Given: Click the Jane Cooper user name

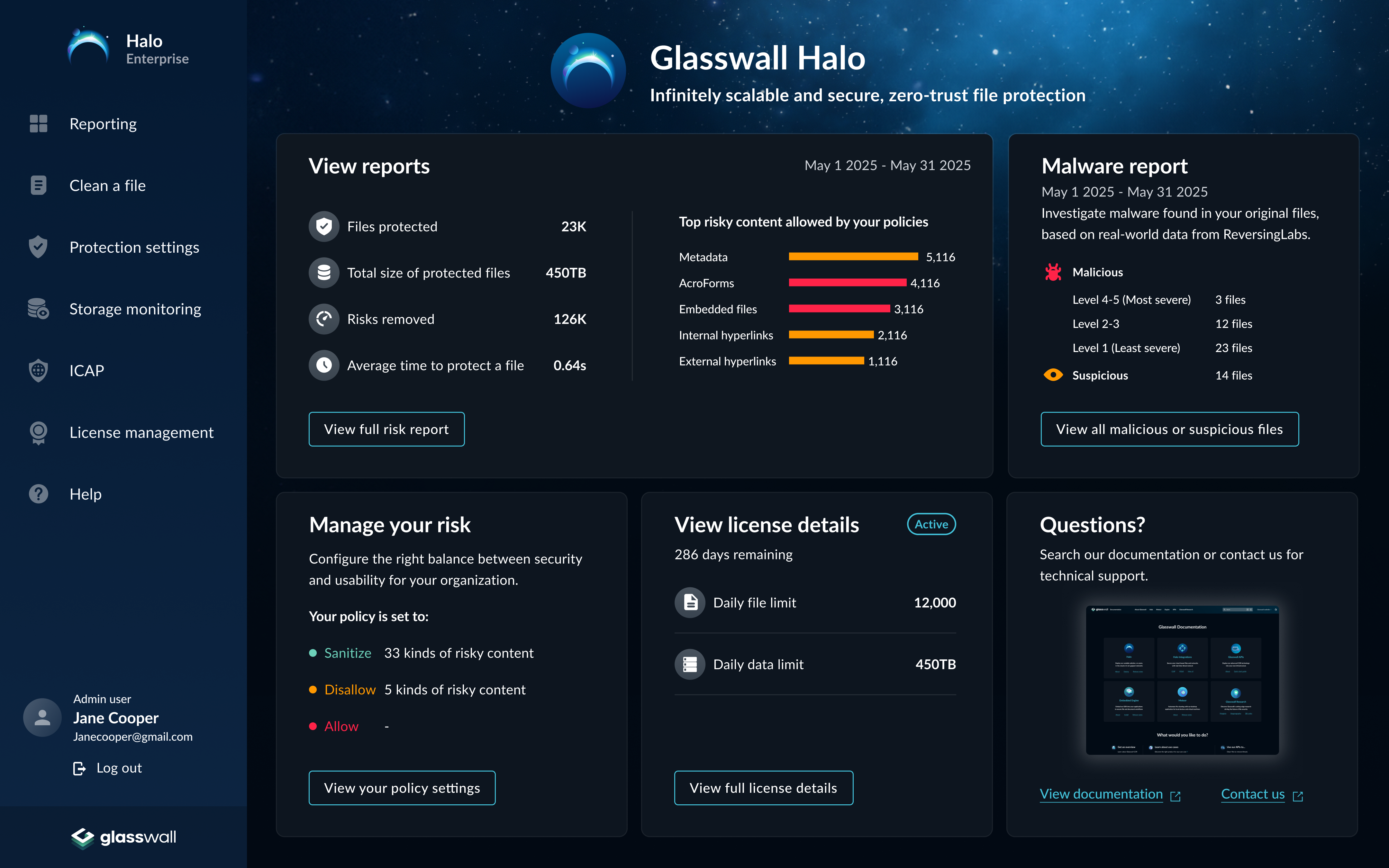Looking at the screenshot, I should 116,718.
